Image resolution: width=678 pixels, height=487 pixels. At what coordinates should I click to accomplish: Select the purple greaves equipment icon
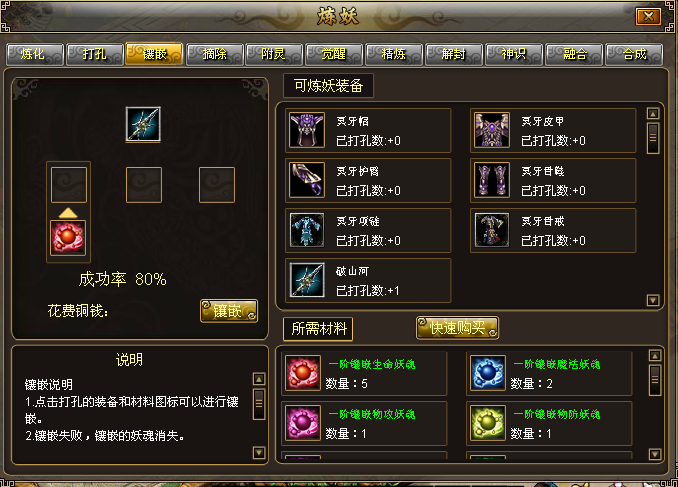coord(492,180)
